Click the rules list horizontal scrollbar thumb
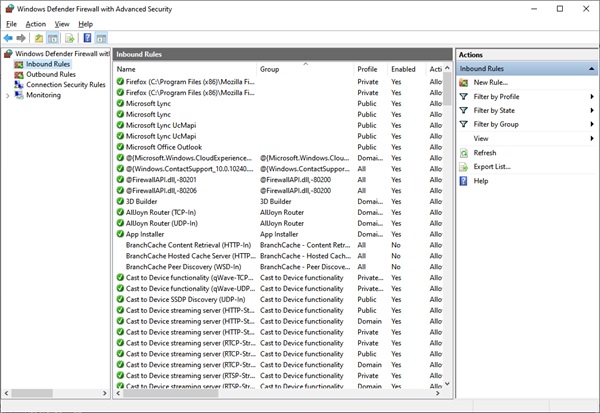 tap(171, 393)
